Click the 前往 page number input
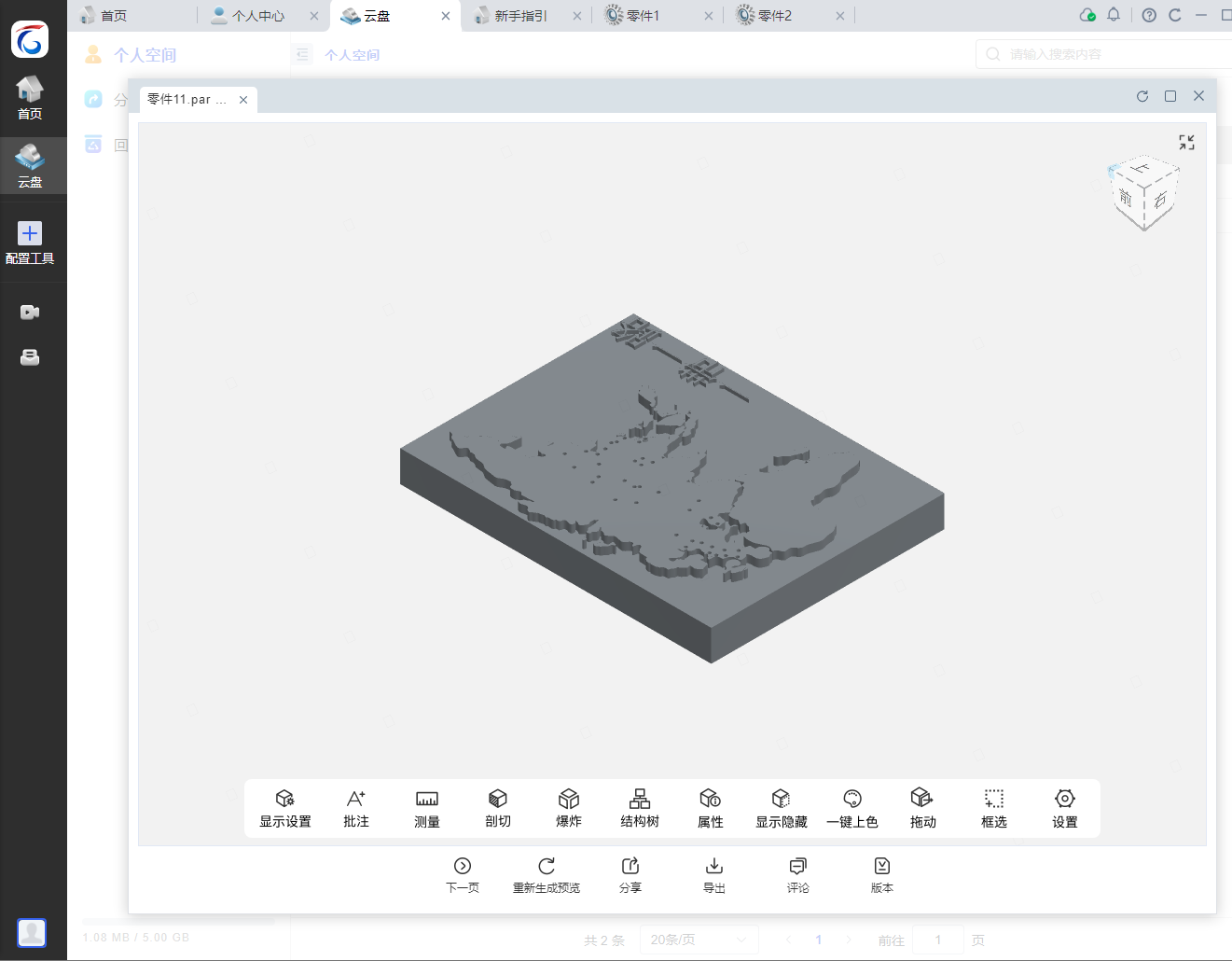 pos(938,940)
